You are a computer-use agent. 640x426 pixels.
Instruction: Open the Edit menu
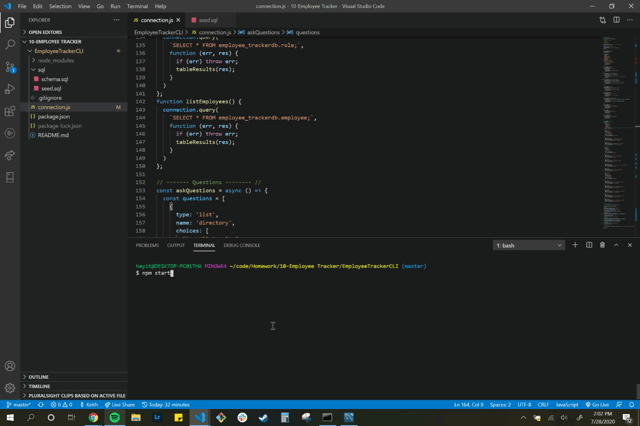pyautogui.click(x=38, y=6)
